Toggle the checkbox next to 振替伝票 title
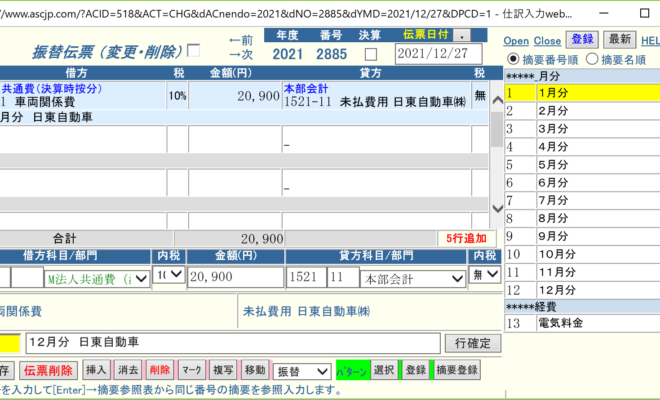Viewport: 660px width, 400px height. click(x=194, y=51)
